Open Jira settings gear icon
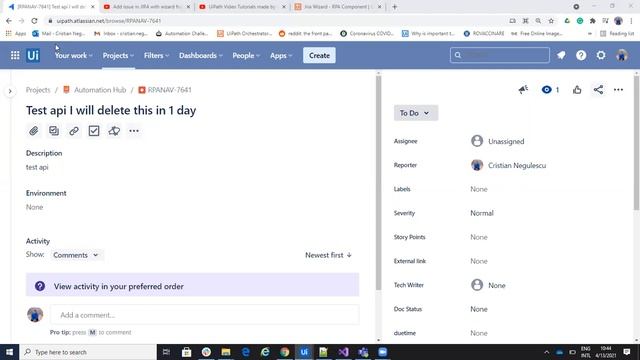This screenshot has height=360, width=640. click(601, 55)
